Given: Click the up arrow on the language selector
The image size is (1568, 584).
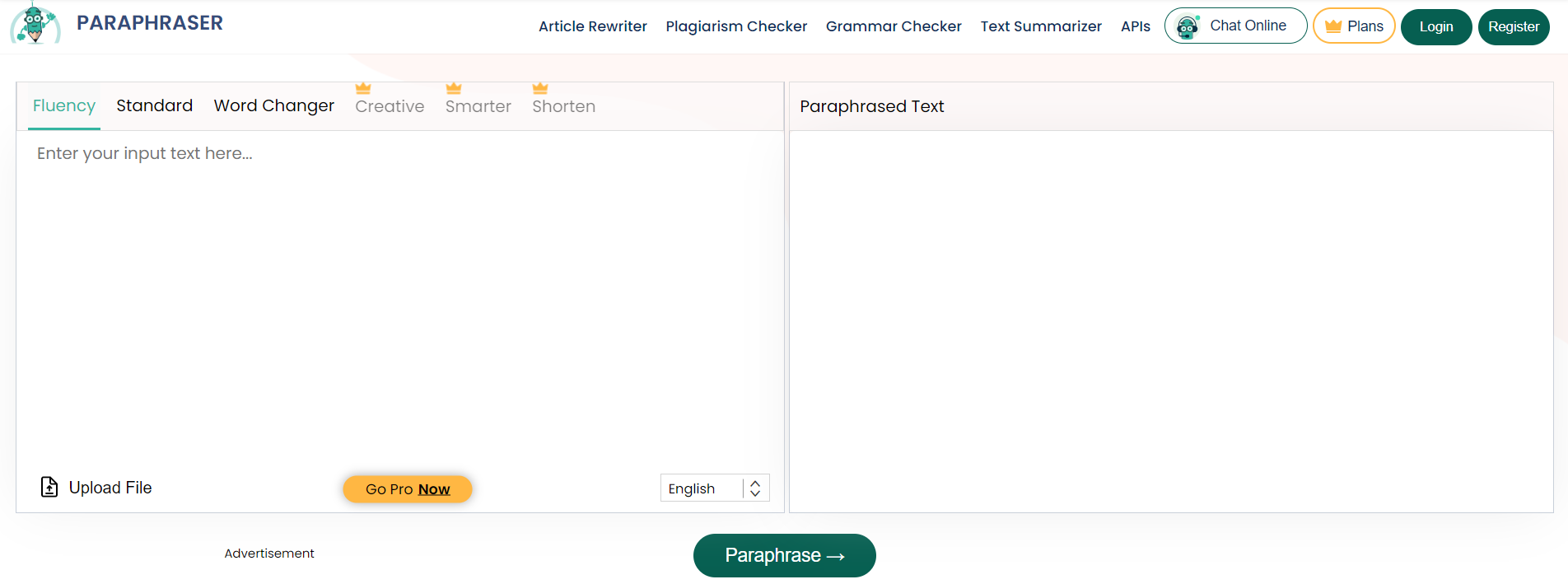Looking at the screenshot, I should (754, 483).
